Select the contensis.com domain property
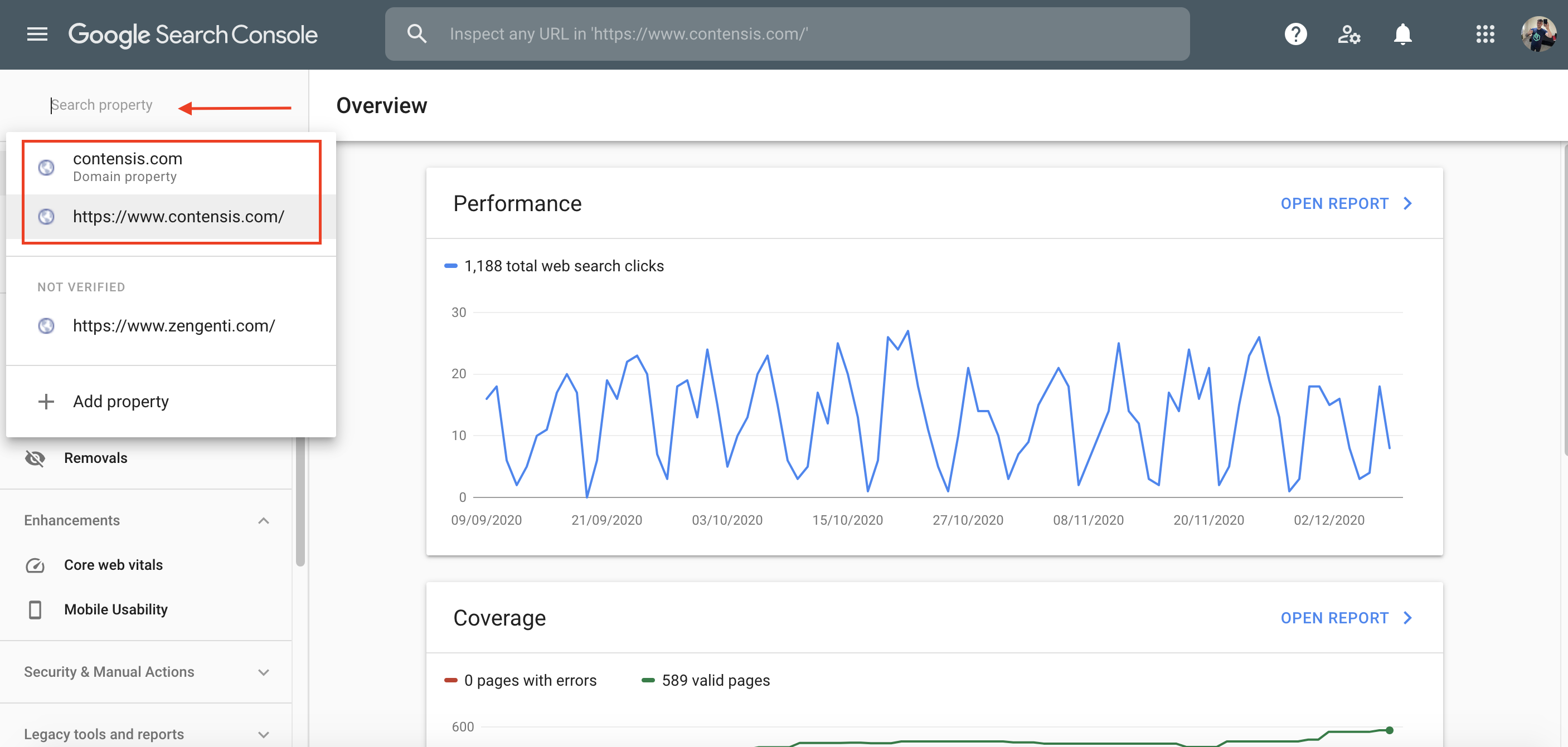The width and height of the screenshot is (1568, 747). 171,167
